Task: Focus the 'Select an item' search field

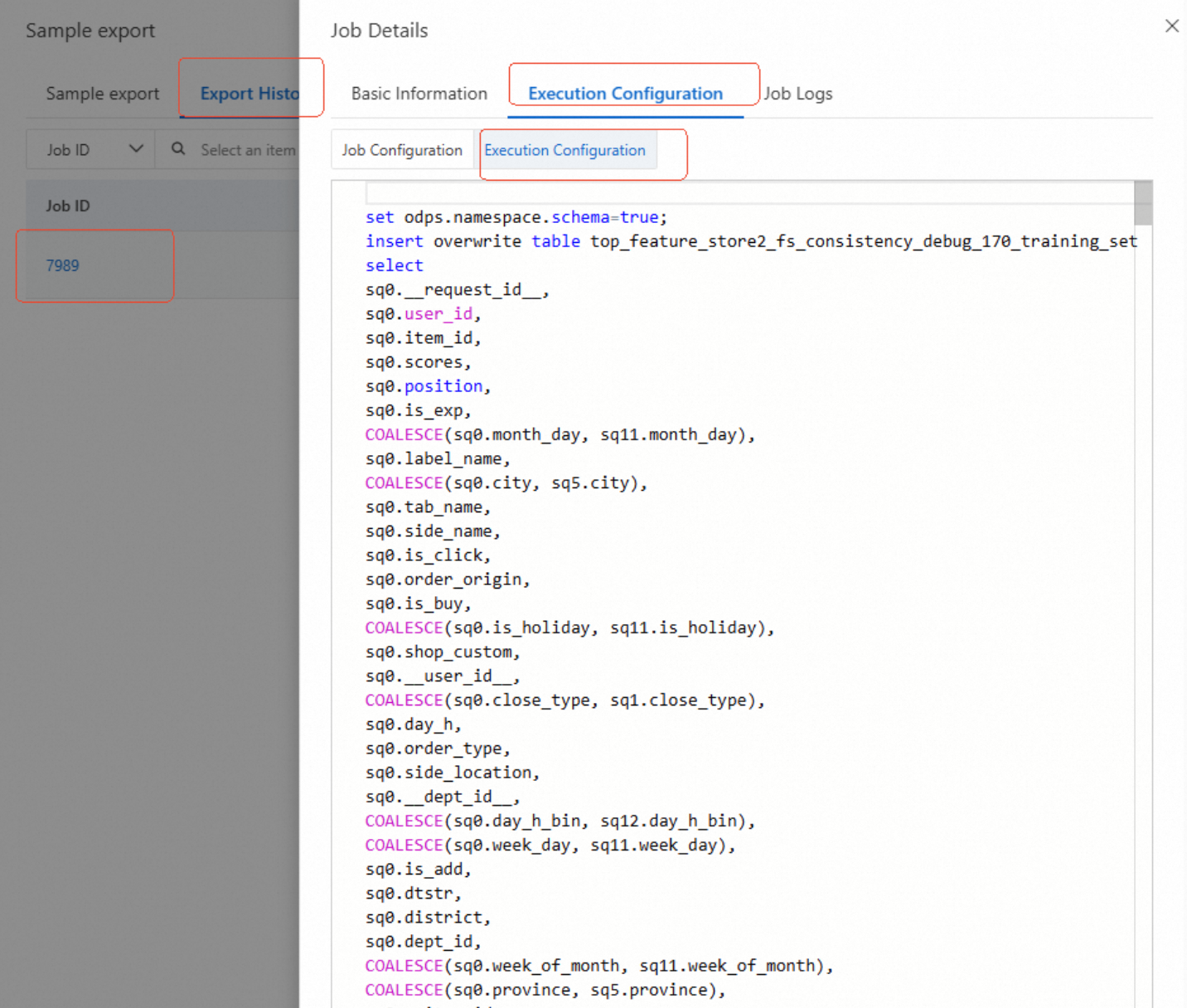Action: tap(247, 150)
